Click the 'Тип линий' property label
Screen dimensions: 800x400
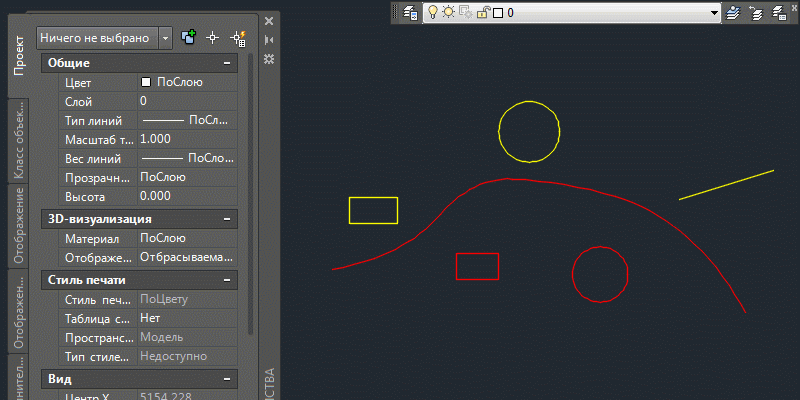pyautogui.click(x=93, y=121)
